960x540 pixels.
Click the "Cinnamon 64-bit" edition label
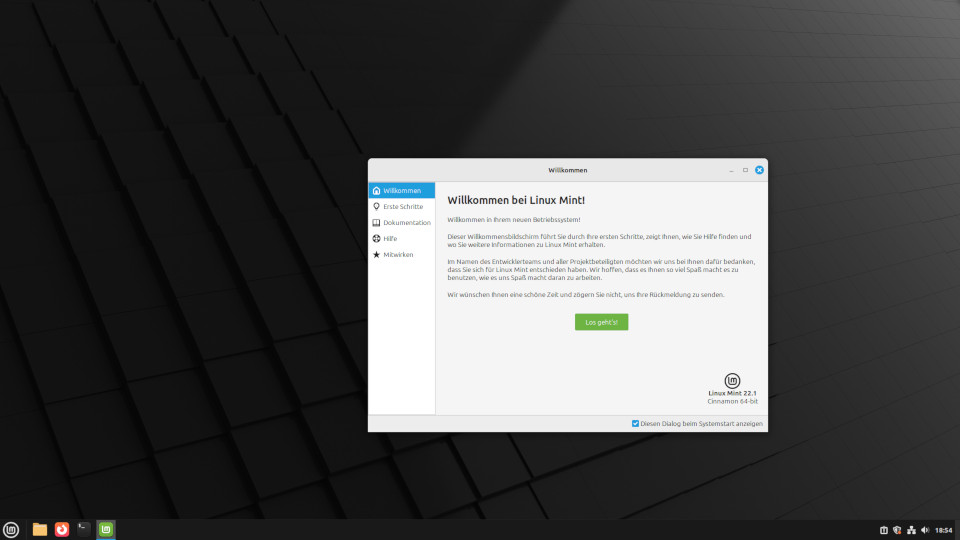point(732,402)
